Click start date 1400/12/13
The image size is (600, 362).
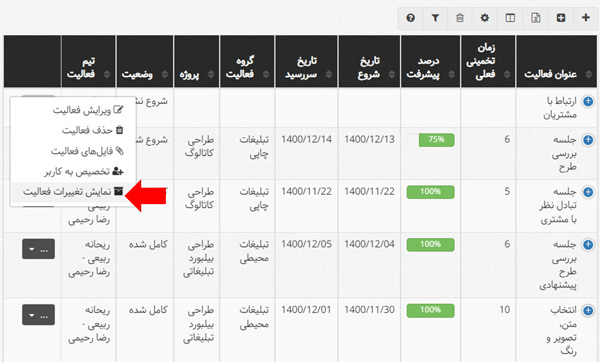point(369,139)
